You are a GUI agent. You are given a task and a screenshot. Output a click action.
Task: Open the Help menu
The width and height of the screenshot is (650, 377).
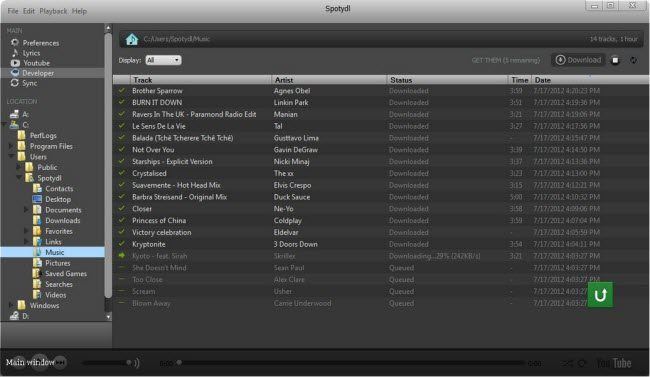pos(80,11)
